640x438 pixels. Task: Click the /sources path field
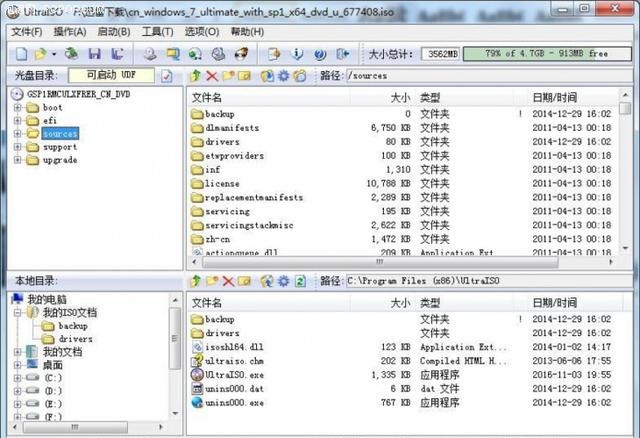(x=489, y=76)
